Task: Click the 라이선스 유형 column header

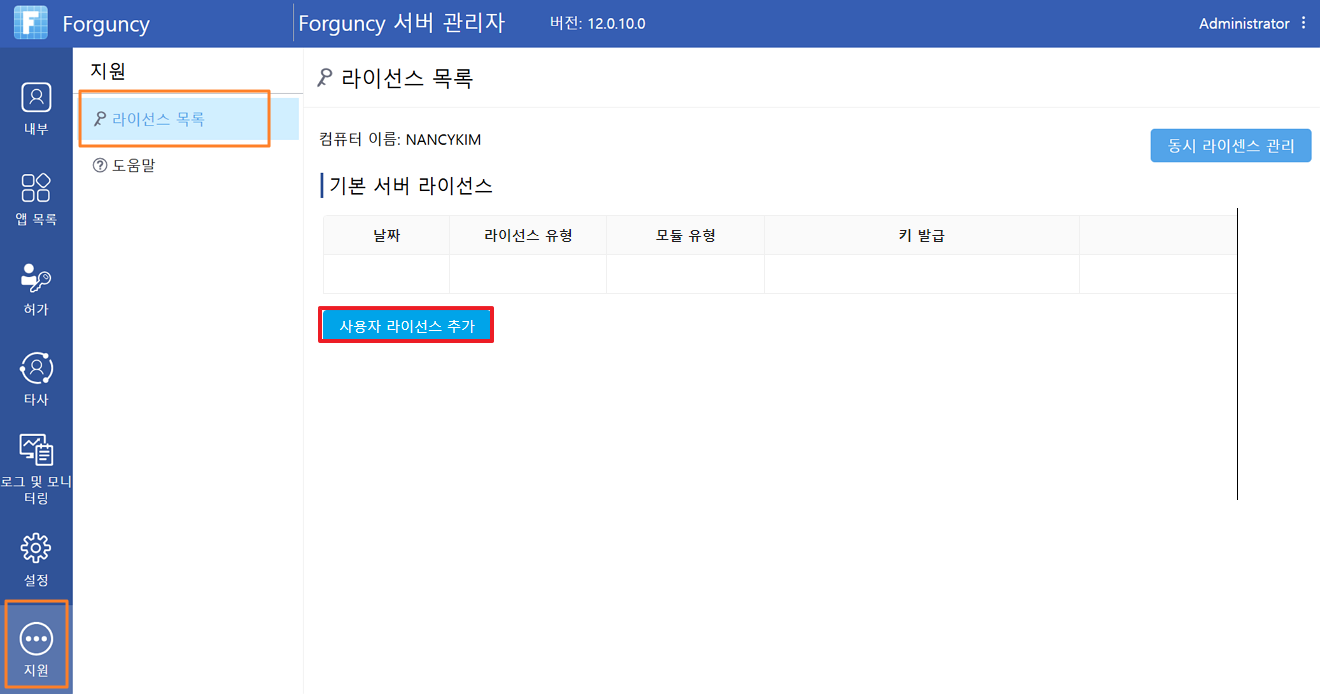Action: click(528, 235)
